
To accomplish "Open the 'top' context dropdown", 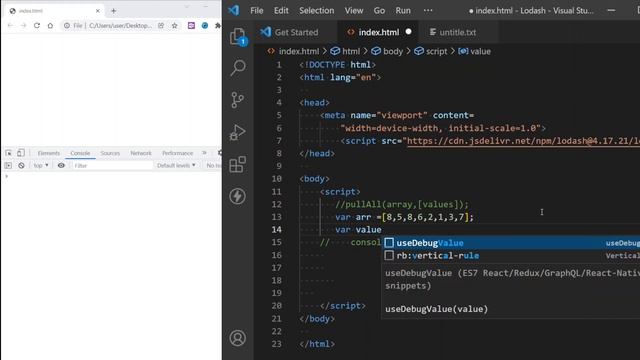I will click(x=41, y=165).
